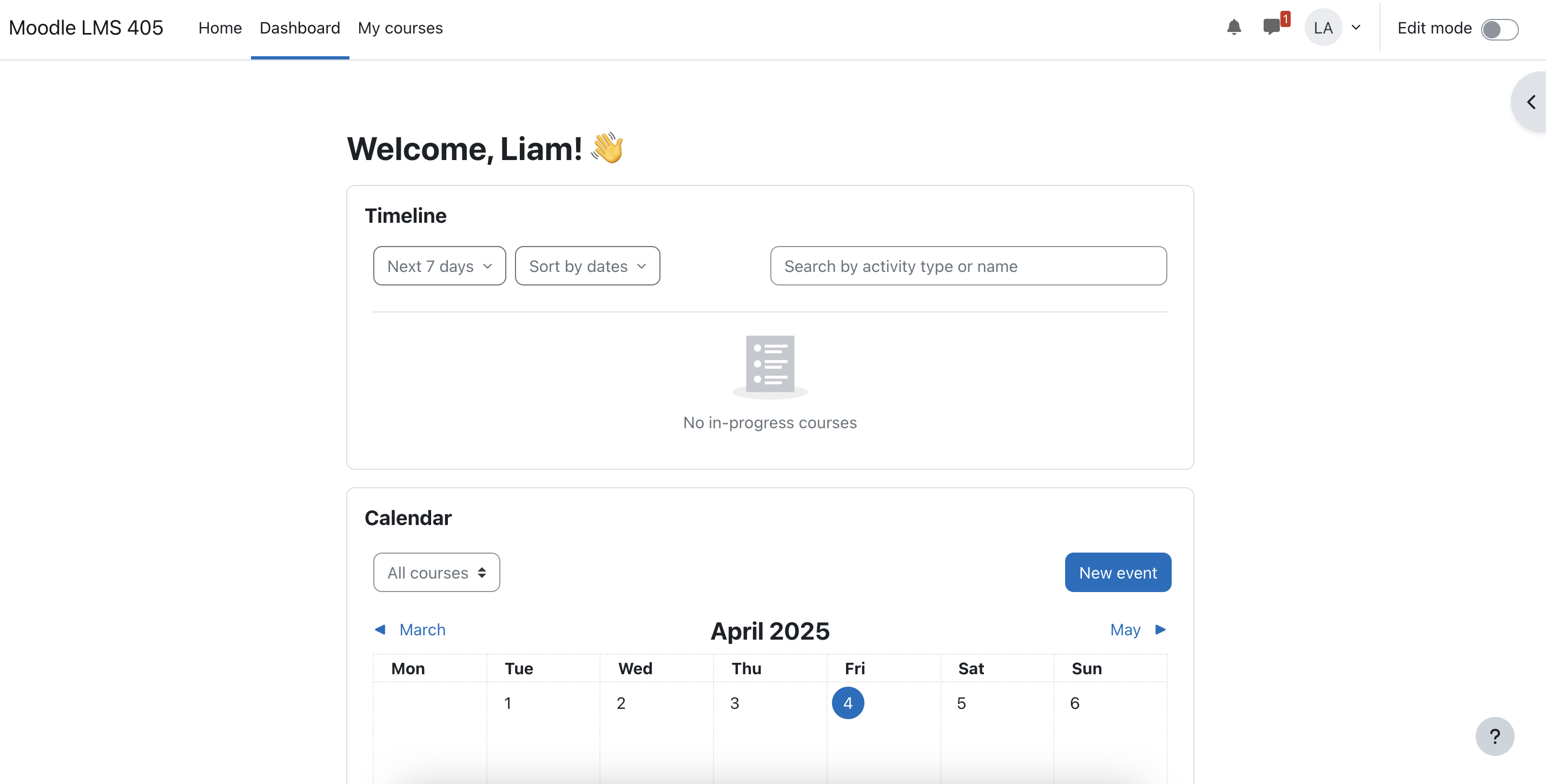Open the My courses tab

400,28
